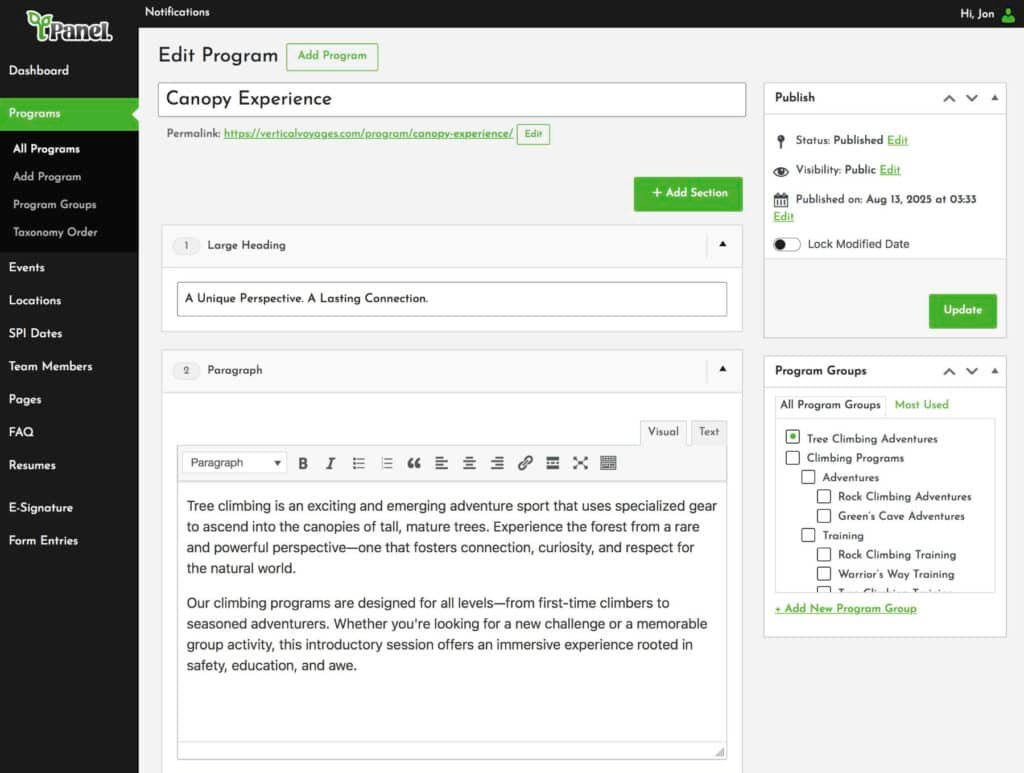1024x773 pixels.
Task: Apply blockquote formatting
Action: coord(414,463)
